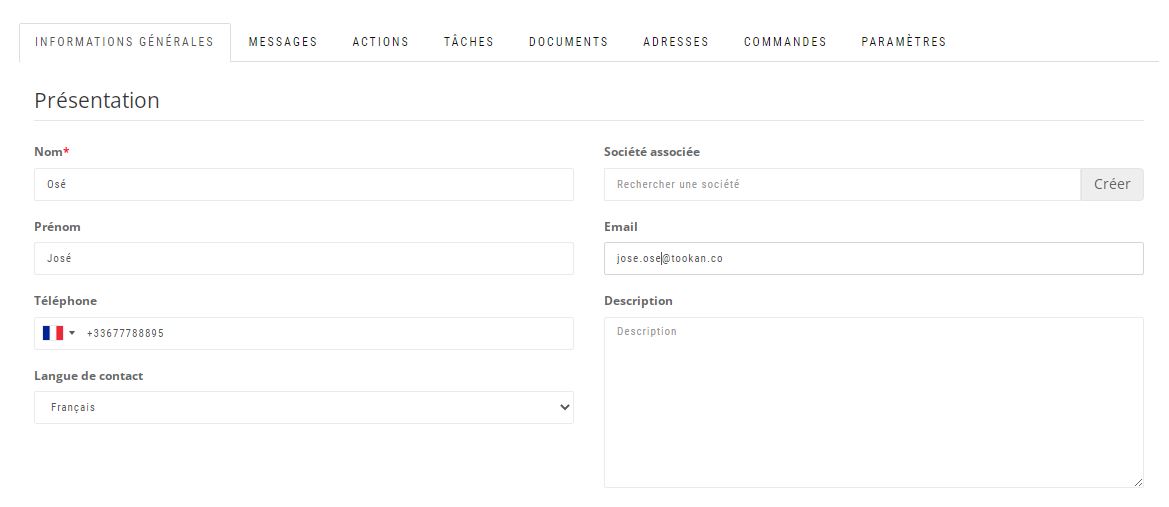Select the Adresses tab
The width and height of the screenshot is (1169, 507).
(x=675, y=42)
